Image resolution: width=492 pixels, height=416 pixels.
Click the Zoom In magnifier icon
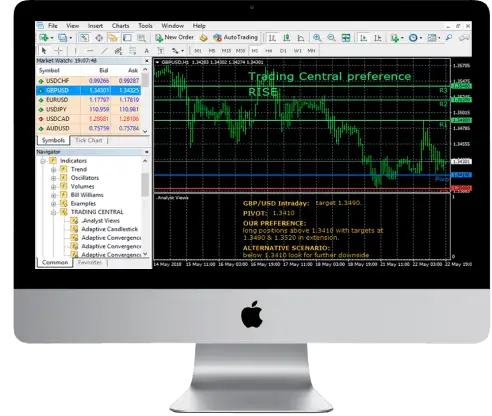point(317,38)
